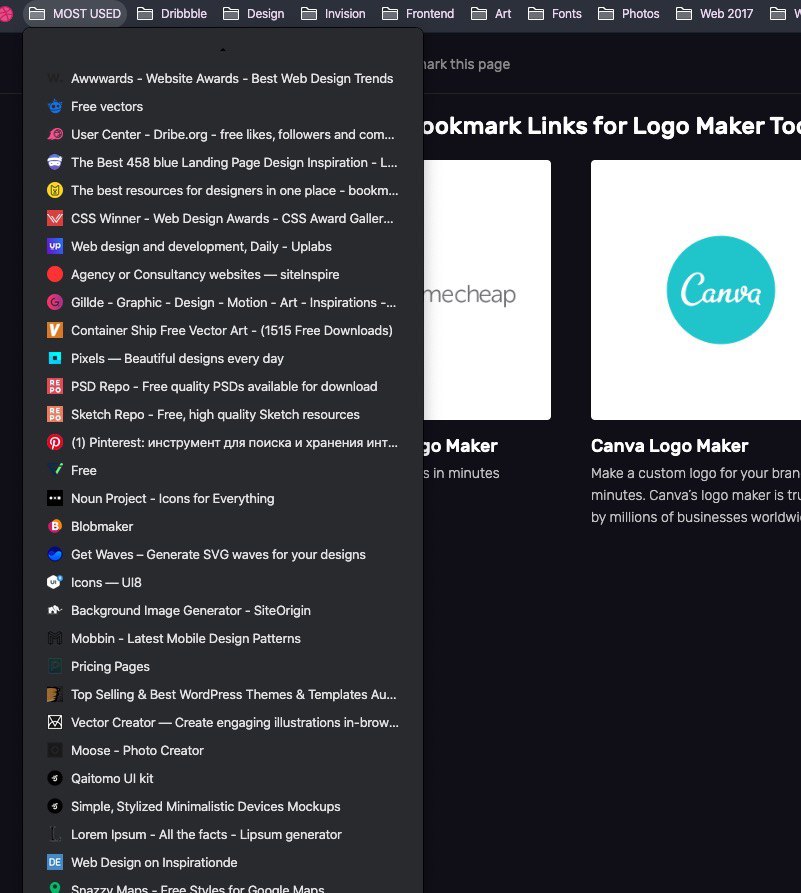
Task: Open the Canva Logo Maker title link
Action: click(669, 446)
